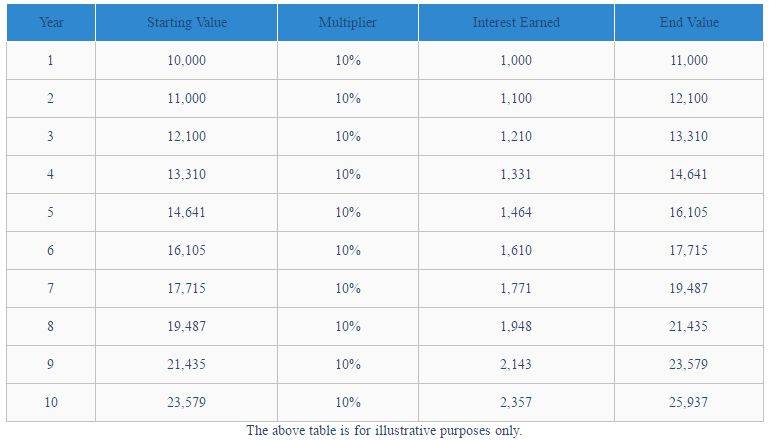Select the Year 8 end value 21,435
The height and width of the screenshot is (440, 769).
click(689, 326)
